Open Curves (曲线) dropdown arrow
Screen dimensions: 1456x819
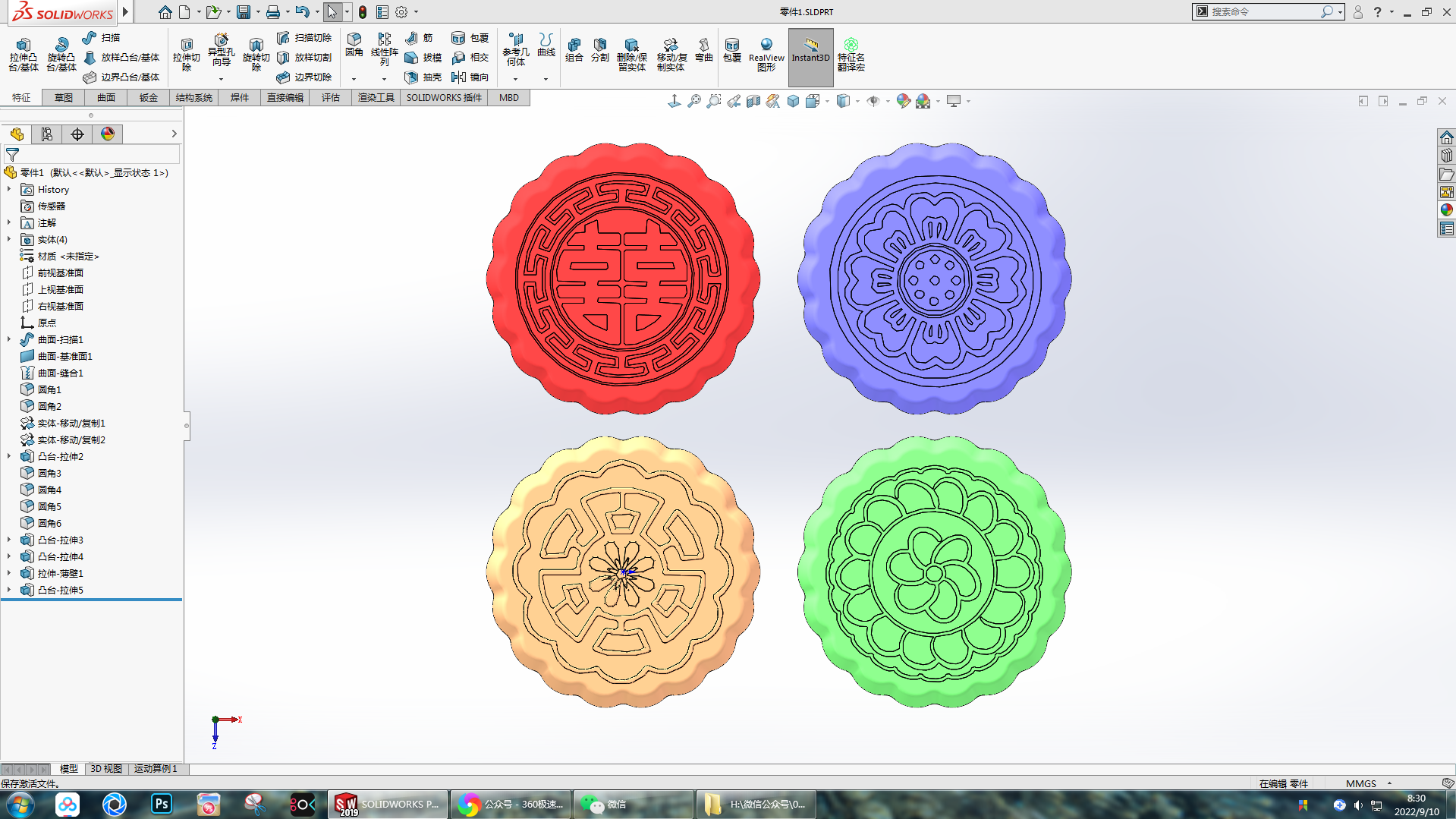tap(546, 79)
